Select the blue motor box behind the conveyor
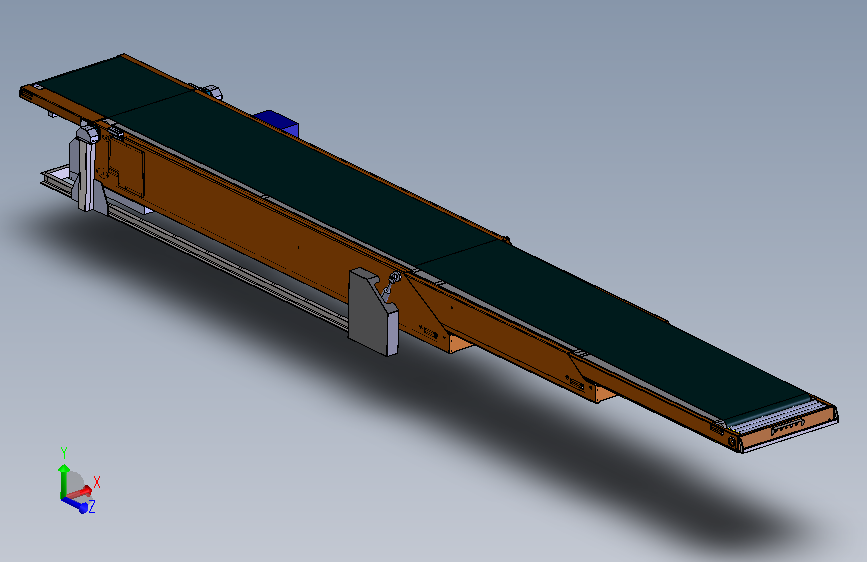Viewport: 867px width, 562px height. (x=280, y=123)
